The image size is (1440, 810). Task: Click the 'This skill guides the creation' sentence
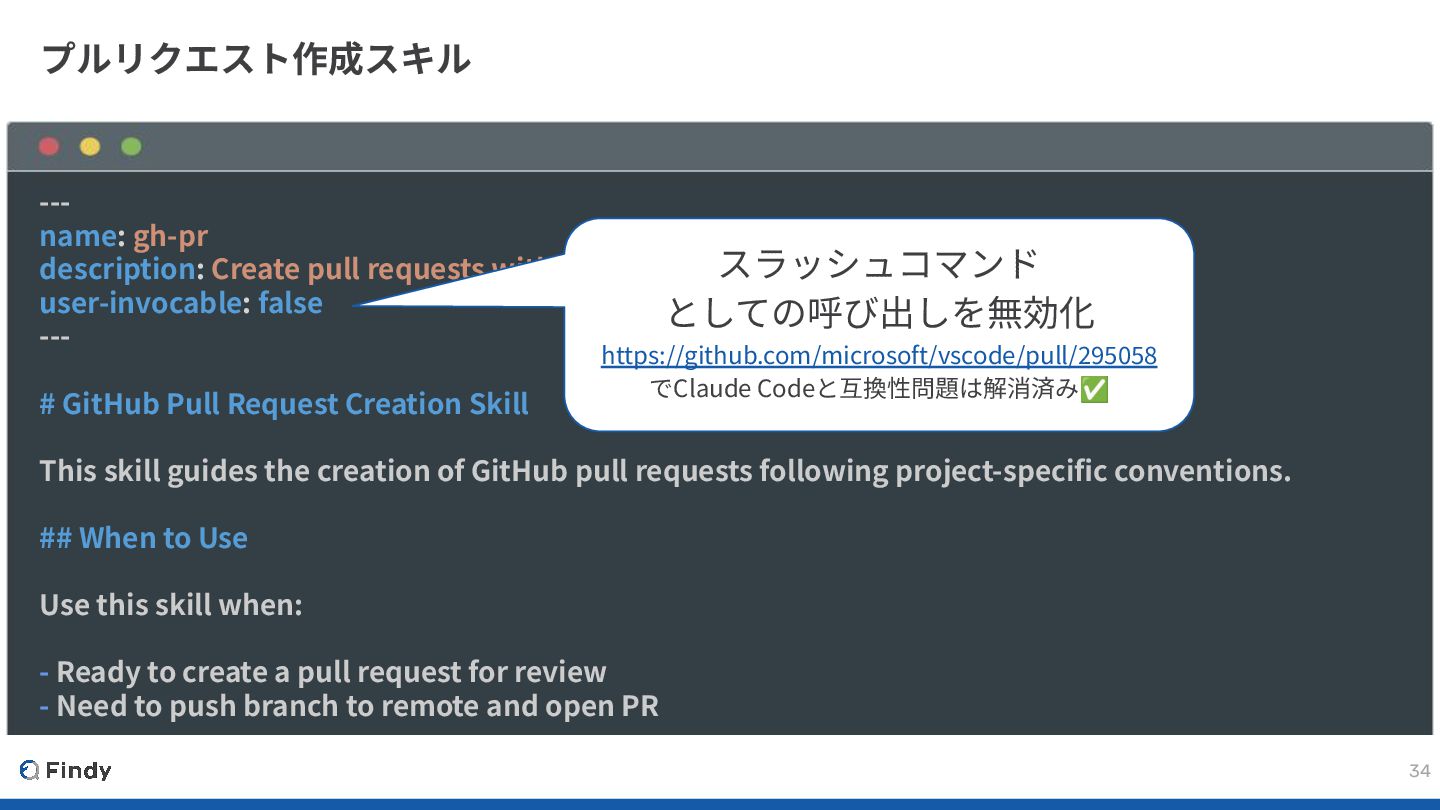[x=665, y=471]
